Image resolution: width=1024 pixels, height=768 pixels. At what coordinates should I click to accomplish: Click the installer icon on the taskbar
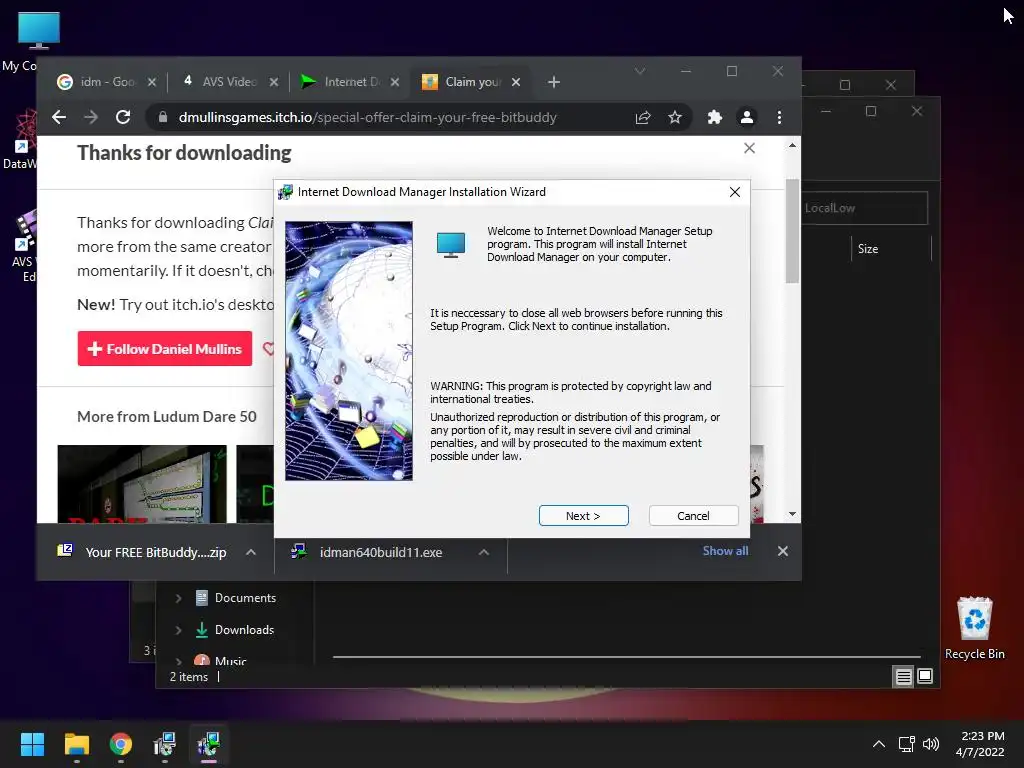165,744
